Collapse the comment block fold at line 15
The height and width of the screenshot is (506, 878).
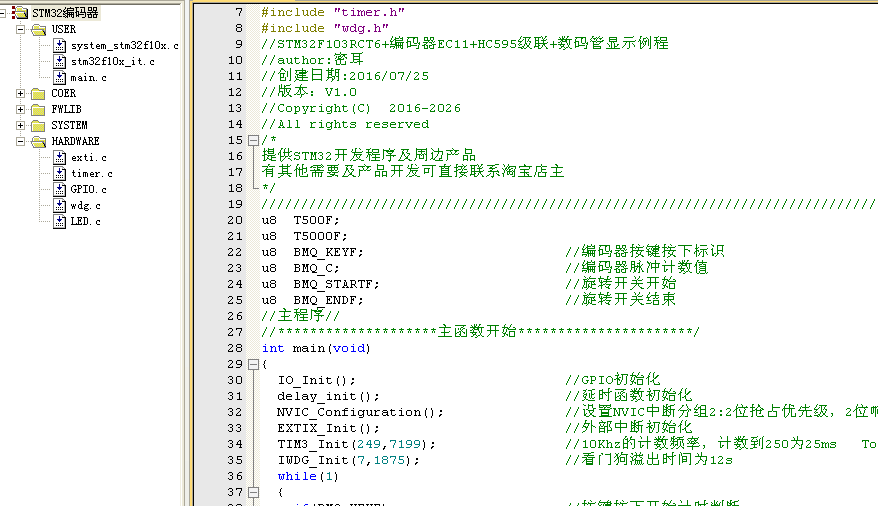[x=253, y=140]
